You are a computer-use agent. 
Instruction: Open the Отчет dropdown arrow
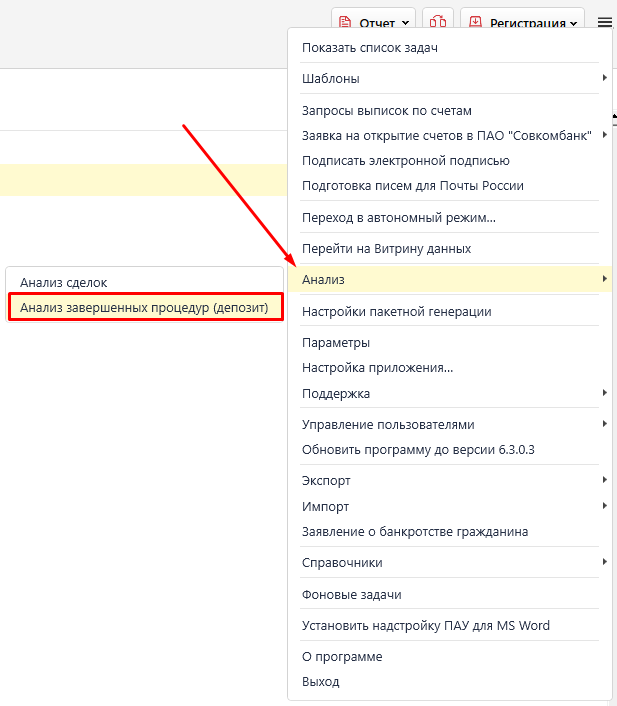405,23
